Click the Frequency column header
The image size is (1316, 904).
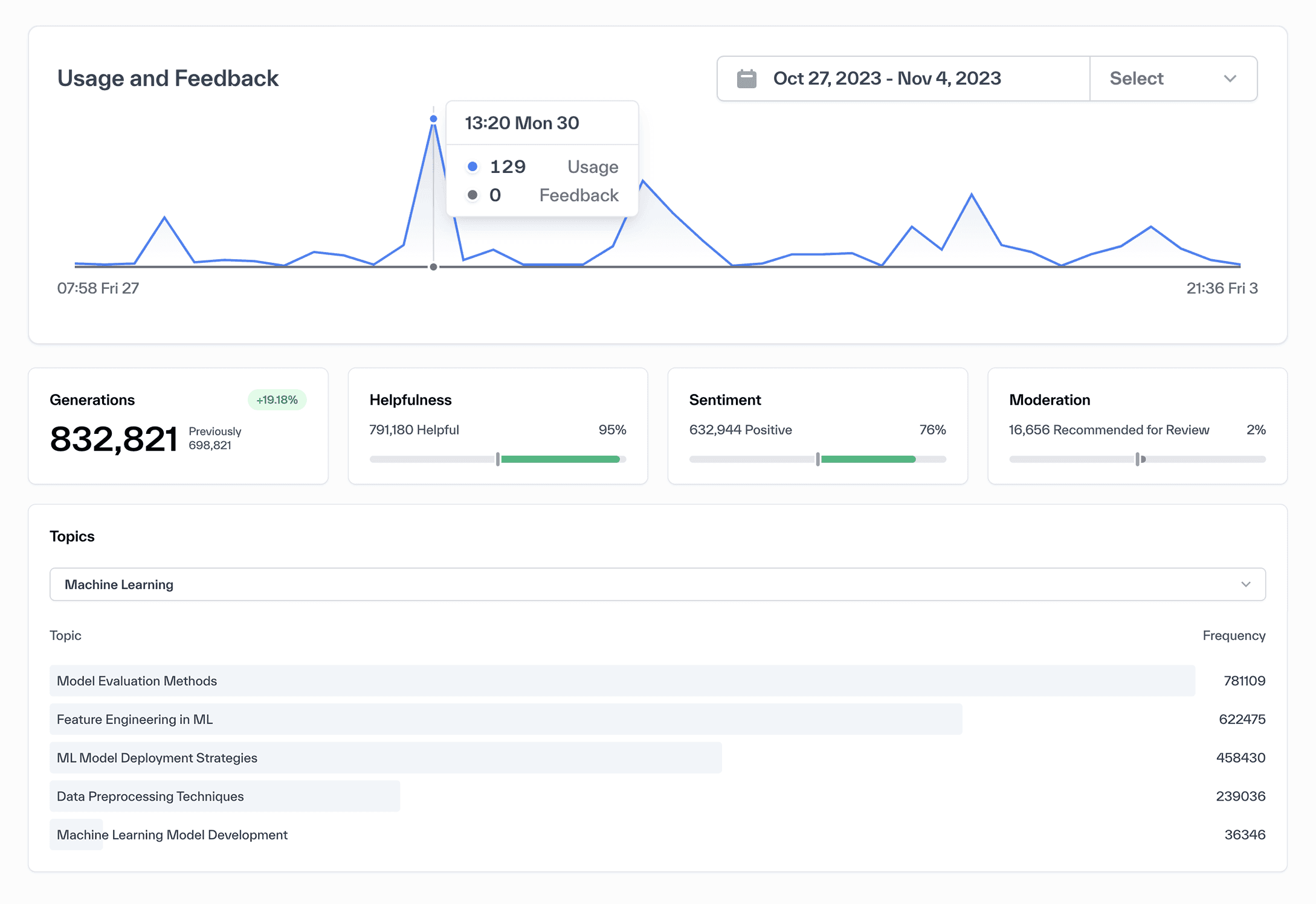point(1234,635)
